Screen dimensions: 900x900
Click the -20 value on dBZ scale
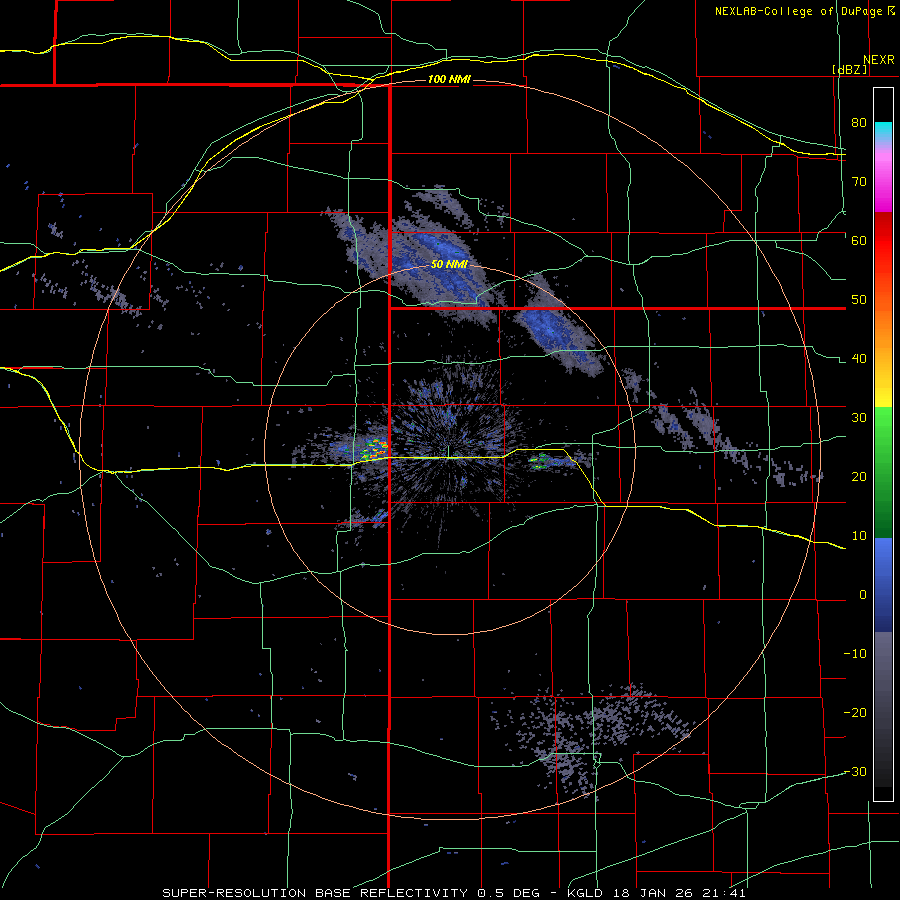pos(855,713)
